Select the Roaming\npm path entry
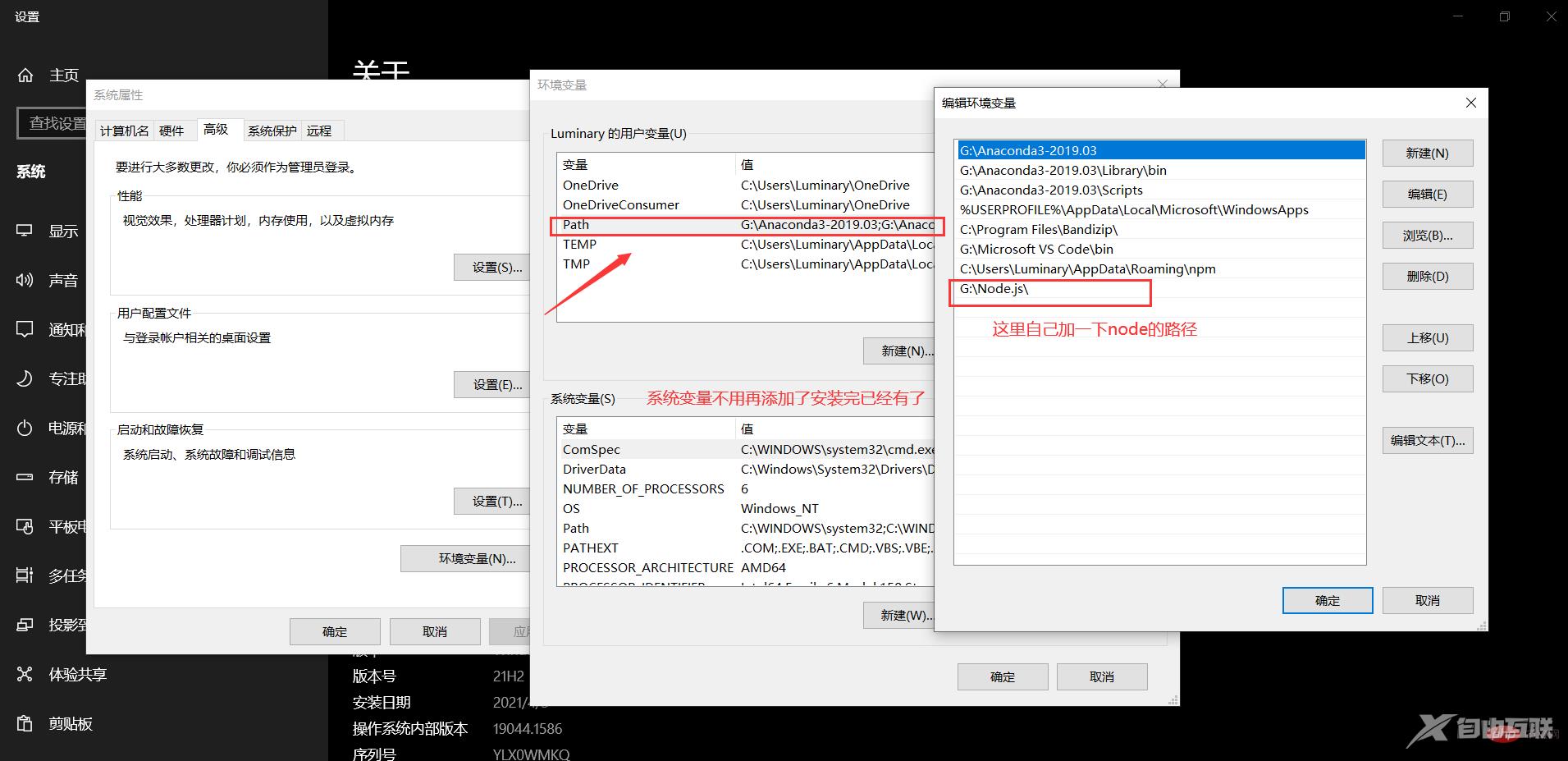Screen dimensions: 1568x761 click(1161, 268)
